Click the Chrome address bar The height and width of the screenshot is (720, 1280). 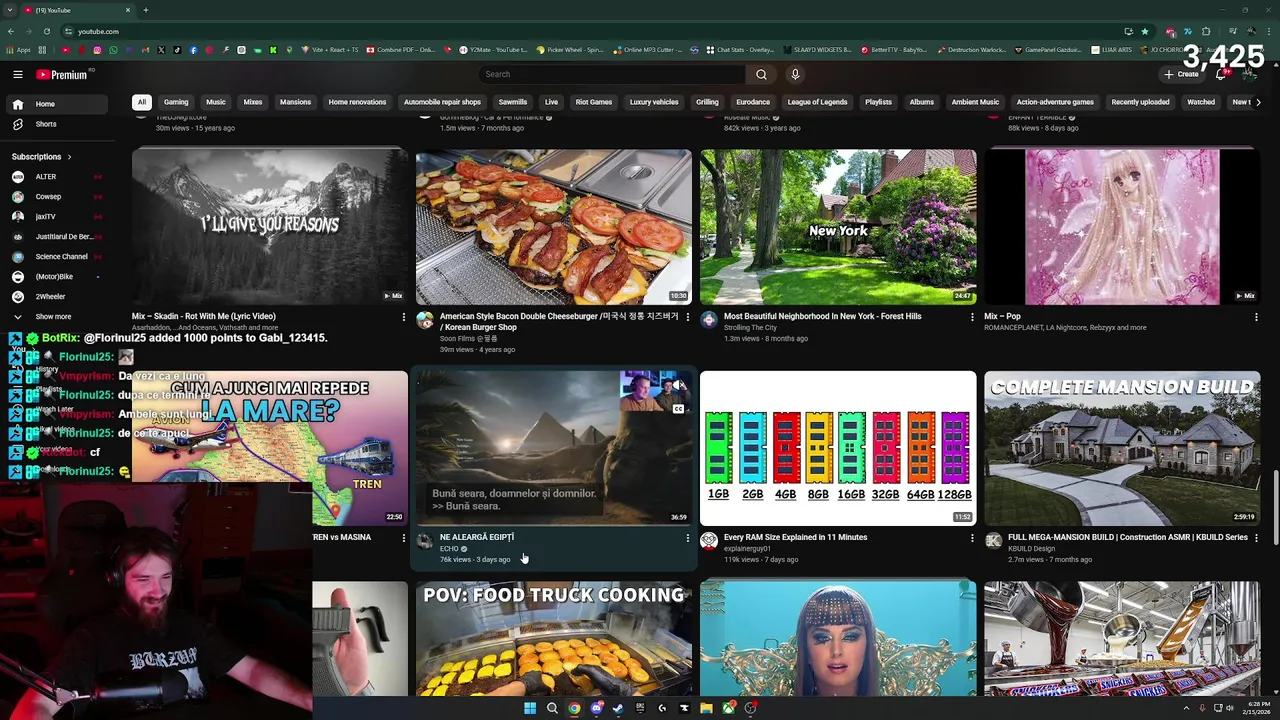[590, 31]
